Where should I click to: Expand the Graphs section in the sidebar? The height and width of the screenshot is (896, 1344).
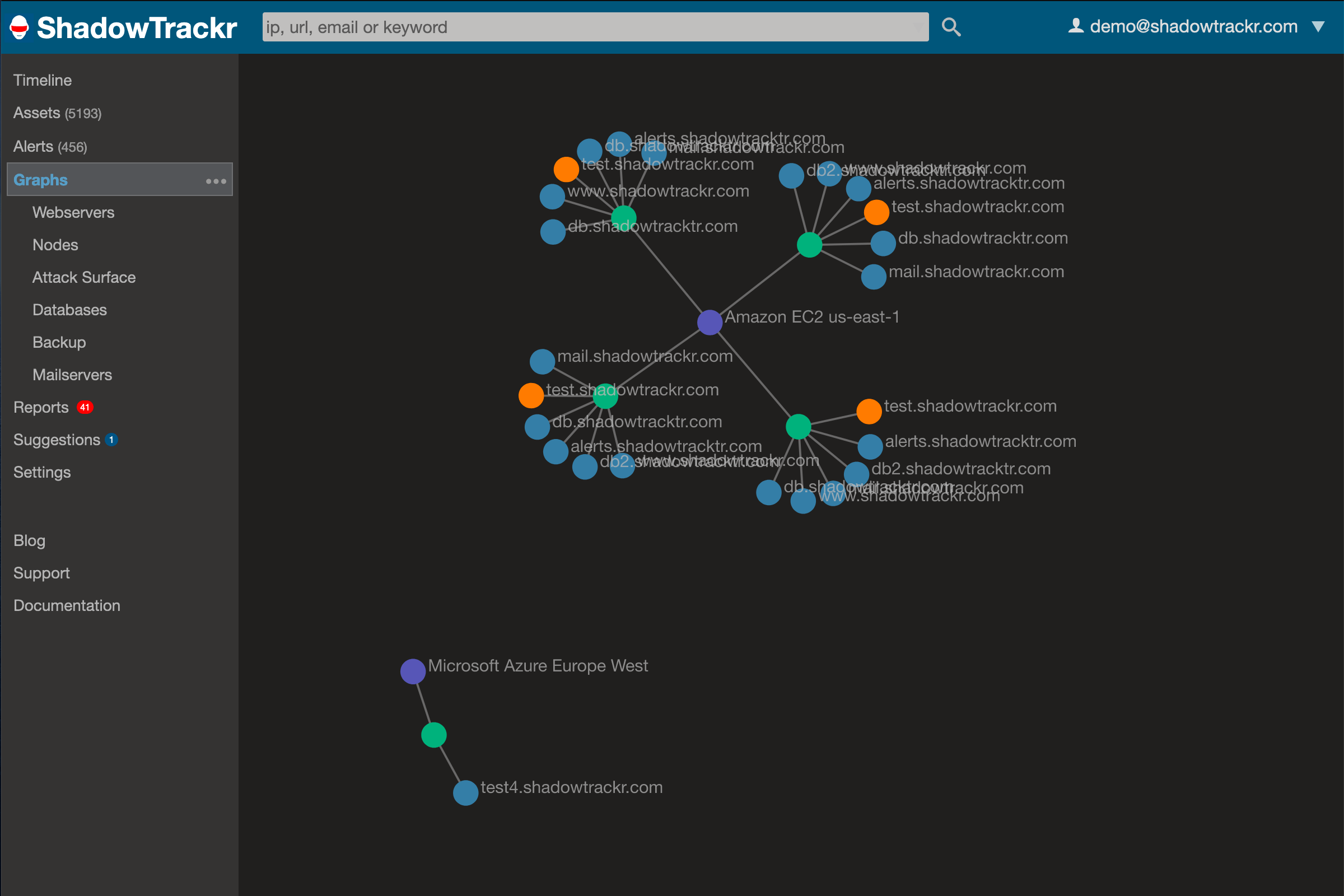(x=40, y=179)
